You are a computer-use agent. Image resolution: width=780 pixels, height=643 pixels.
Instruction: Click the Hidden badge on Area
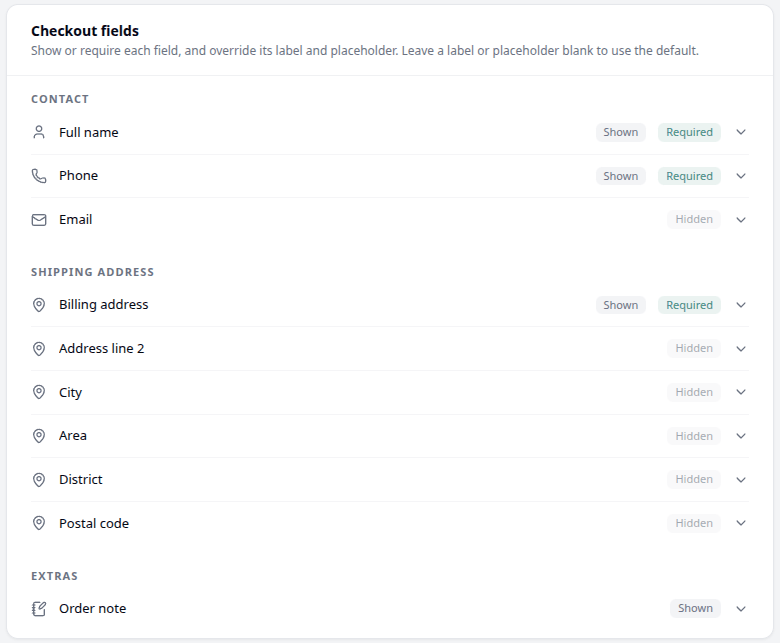tap(694, 436)
